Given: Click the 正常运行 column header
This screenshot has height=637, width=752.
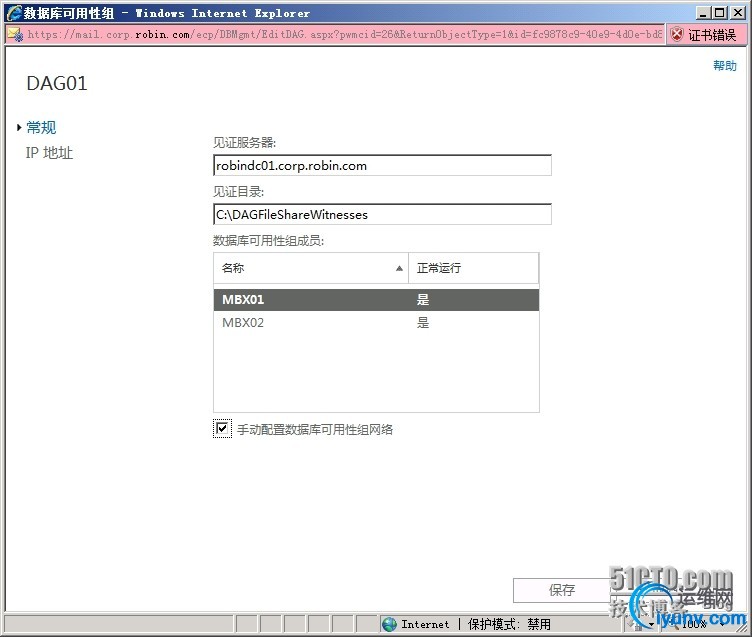Looking at the screenshot, I should point(473,268).
